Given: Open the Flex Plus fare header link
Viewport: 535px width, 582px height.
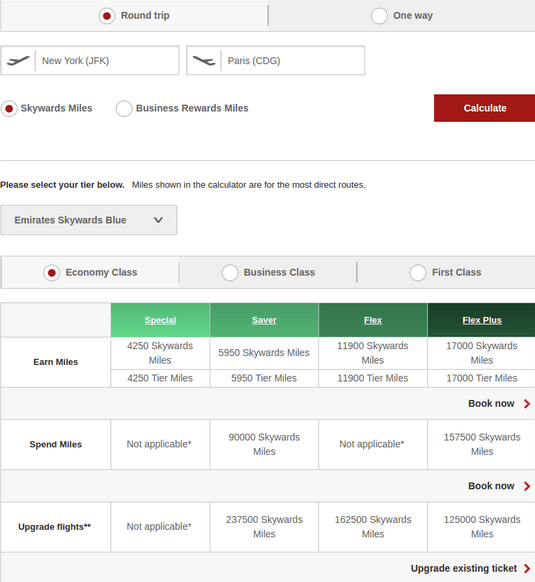Looking at the screenshot, I should pyautogui.click(x=482, y=320).
